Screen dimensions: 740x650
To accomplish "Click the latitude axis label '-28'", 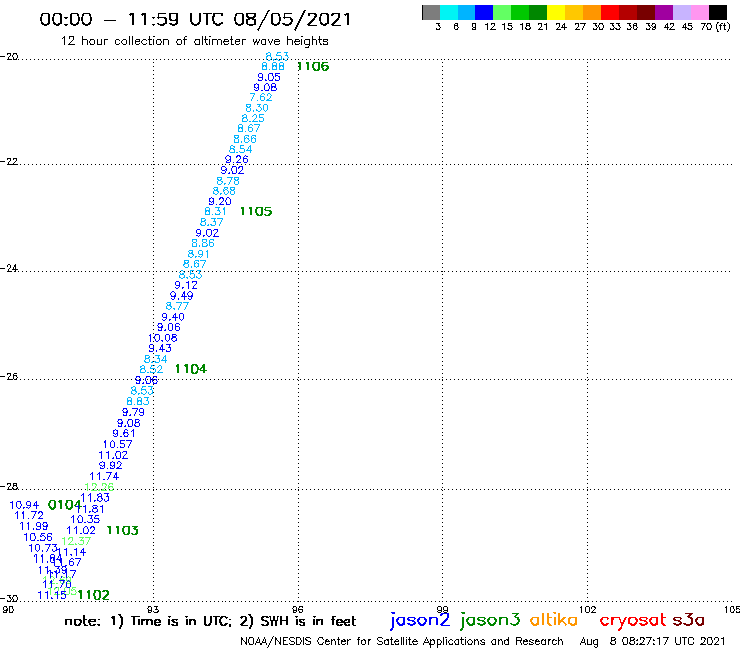I will (9, 486).
